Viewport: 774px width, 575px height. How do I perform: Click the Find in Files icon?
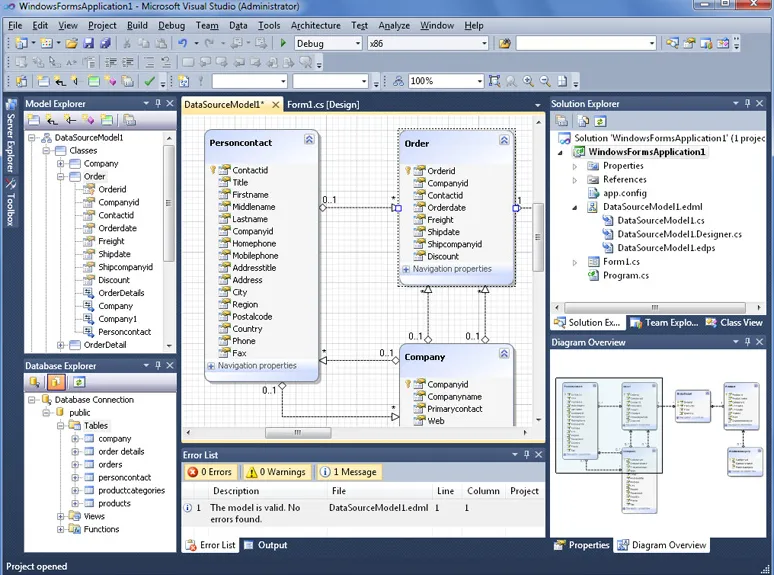(504, 43)
